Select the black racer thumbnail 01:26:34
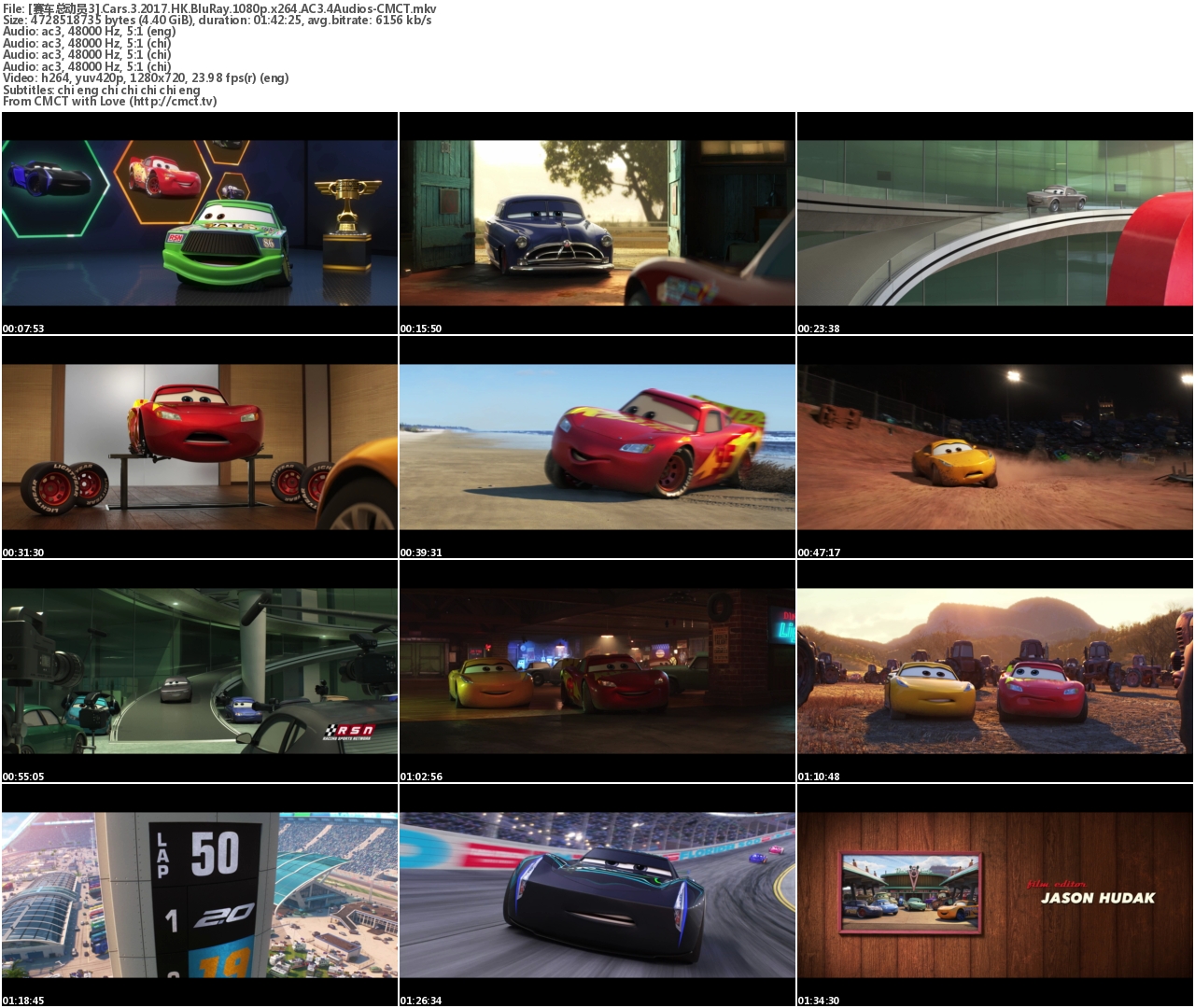 click(597, 895)
